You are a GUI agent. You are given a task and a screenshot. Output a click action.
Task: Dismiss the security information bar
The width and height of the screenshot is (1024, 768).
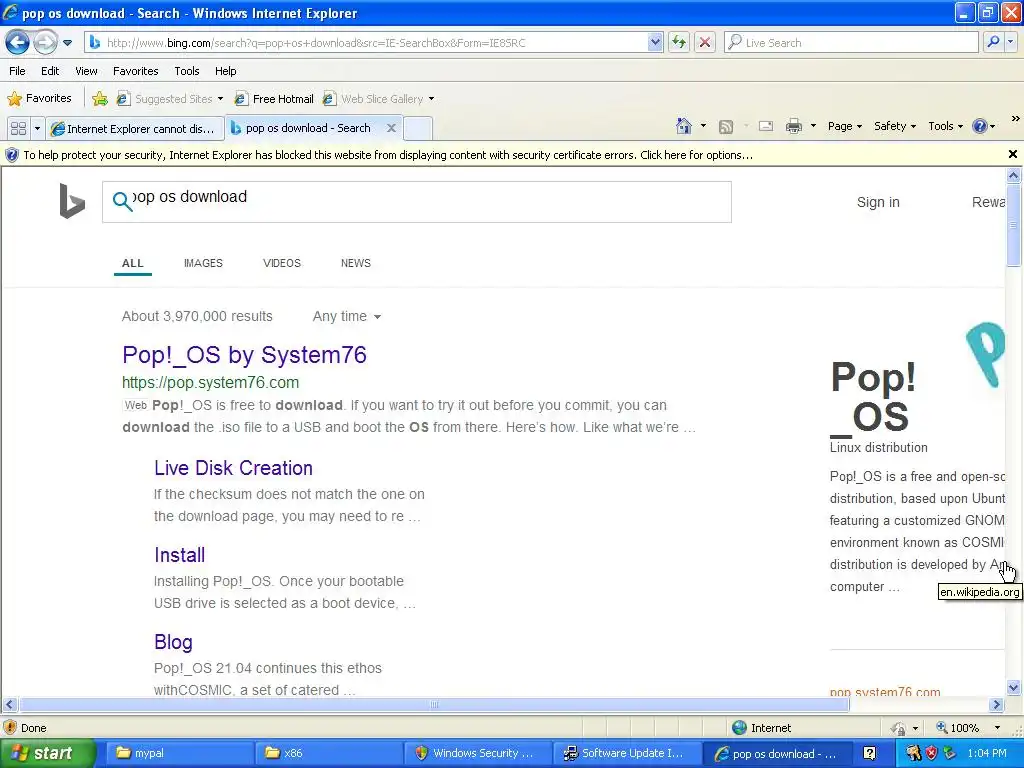click(x=1012, y=154)
